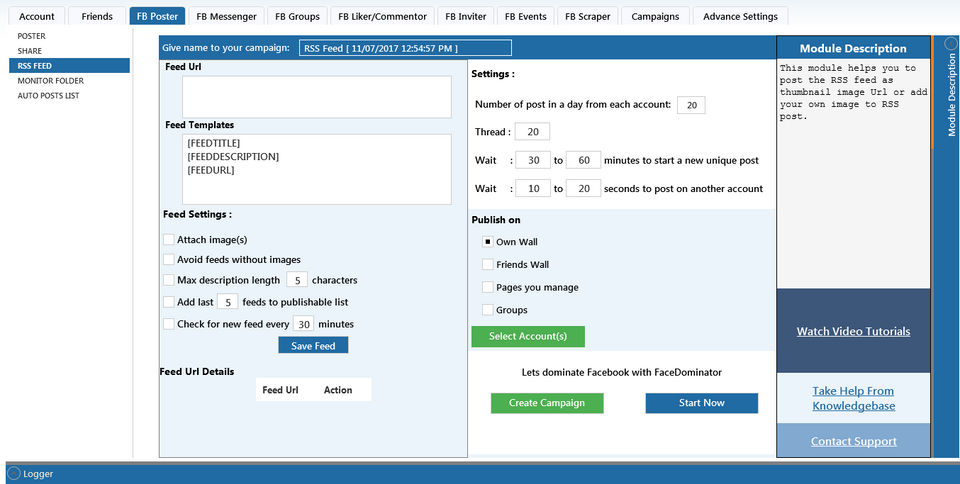Image resolution: width=960 pixels, height=484 pixels.
Task: Click maximum minutes wait field (60)
Action: 583,160
